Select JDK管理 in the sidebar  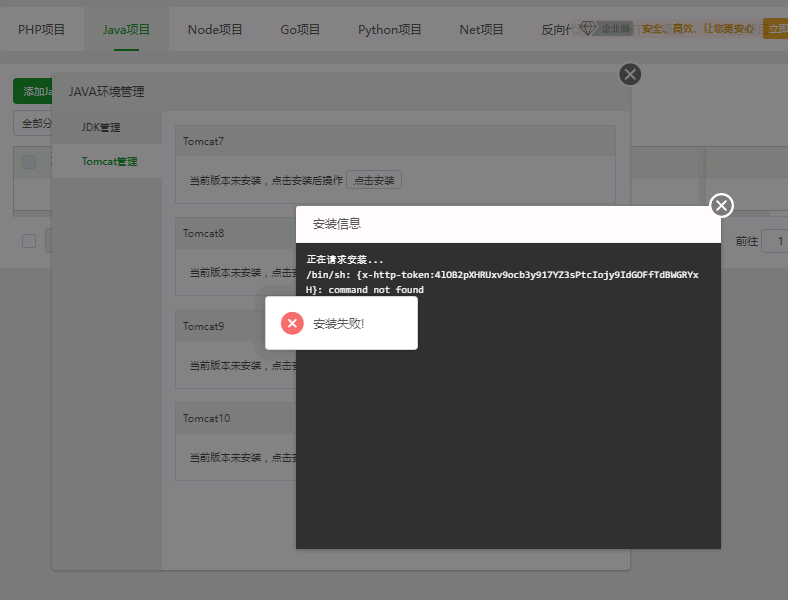[x=107, y=127]
